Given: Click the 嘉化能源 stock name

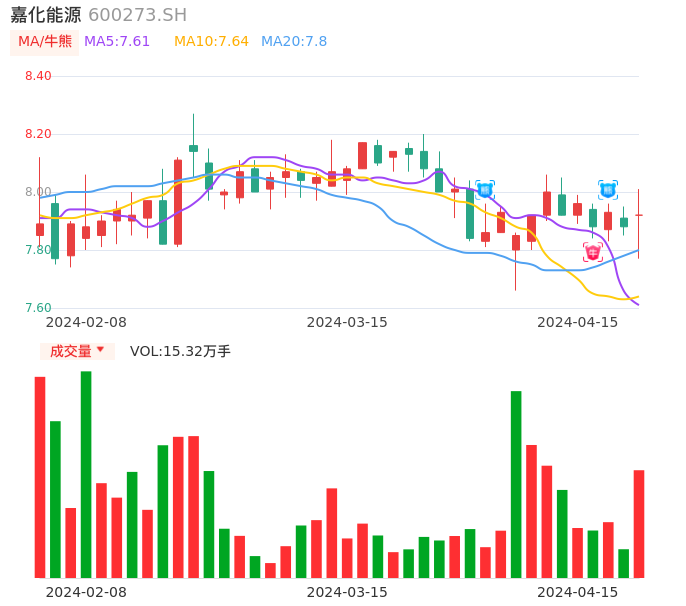Looking at the screenshot, I should (x=45, y=14).
